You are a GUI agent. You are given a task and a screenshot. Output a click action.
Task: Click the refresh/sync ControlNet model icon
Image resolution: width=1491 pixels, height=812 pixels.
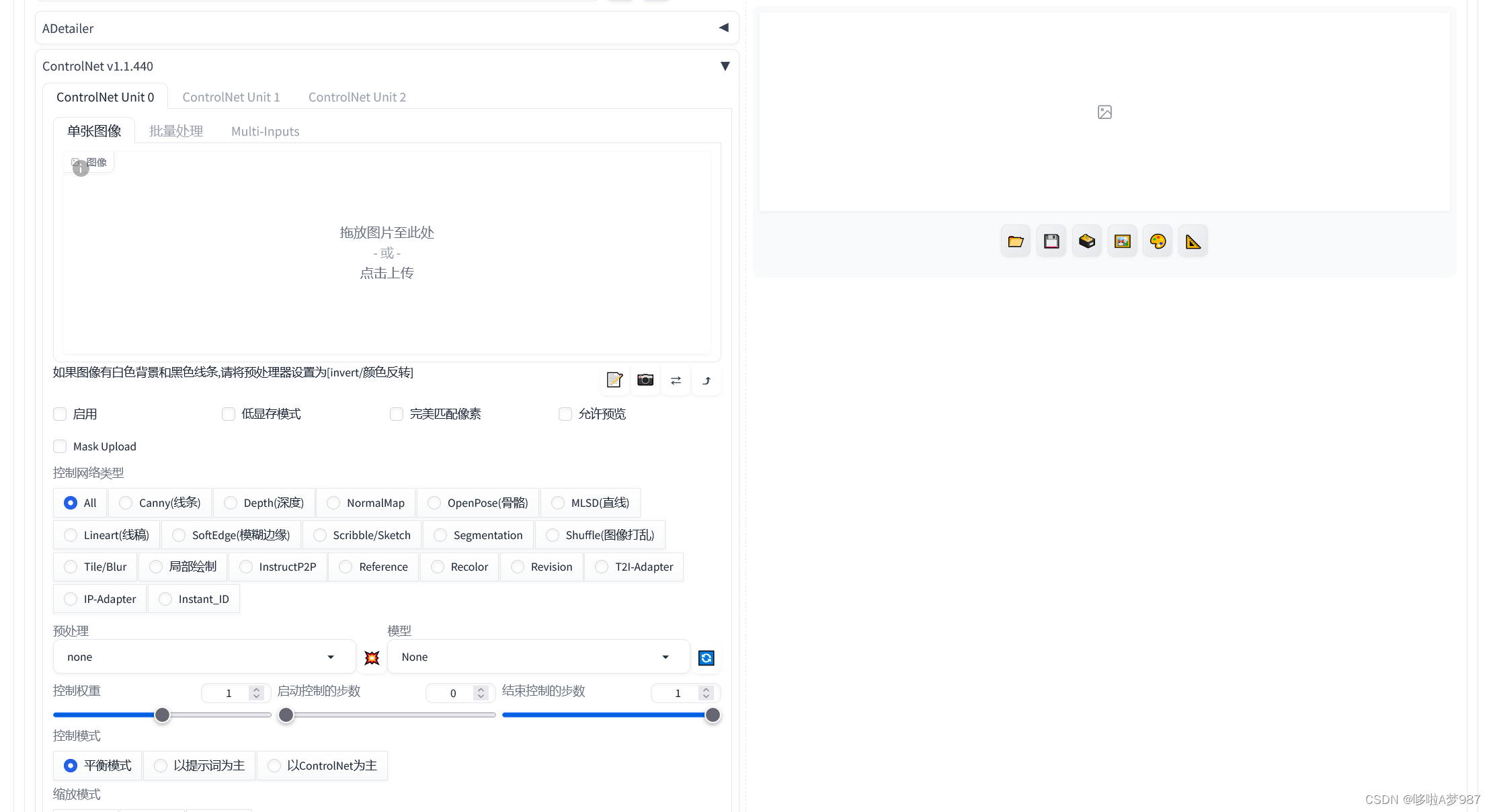coord(706,658)
